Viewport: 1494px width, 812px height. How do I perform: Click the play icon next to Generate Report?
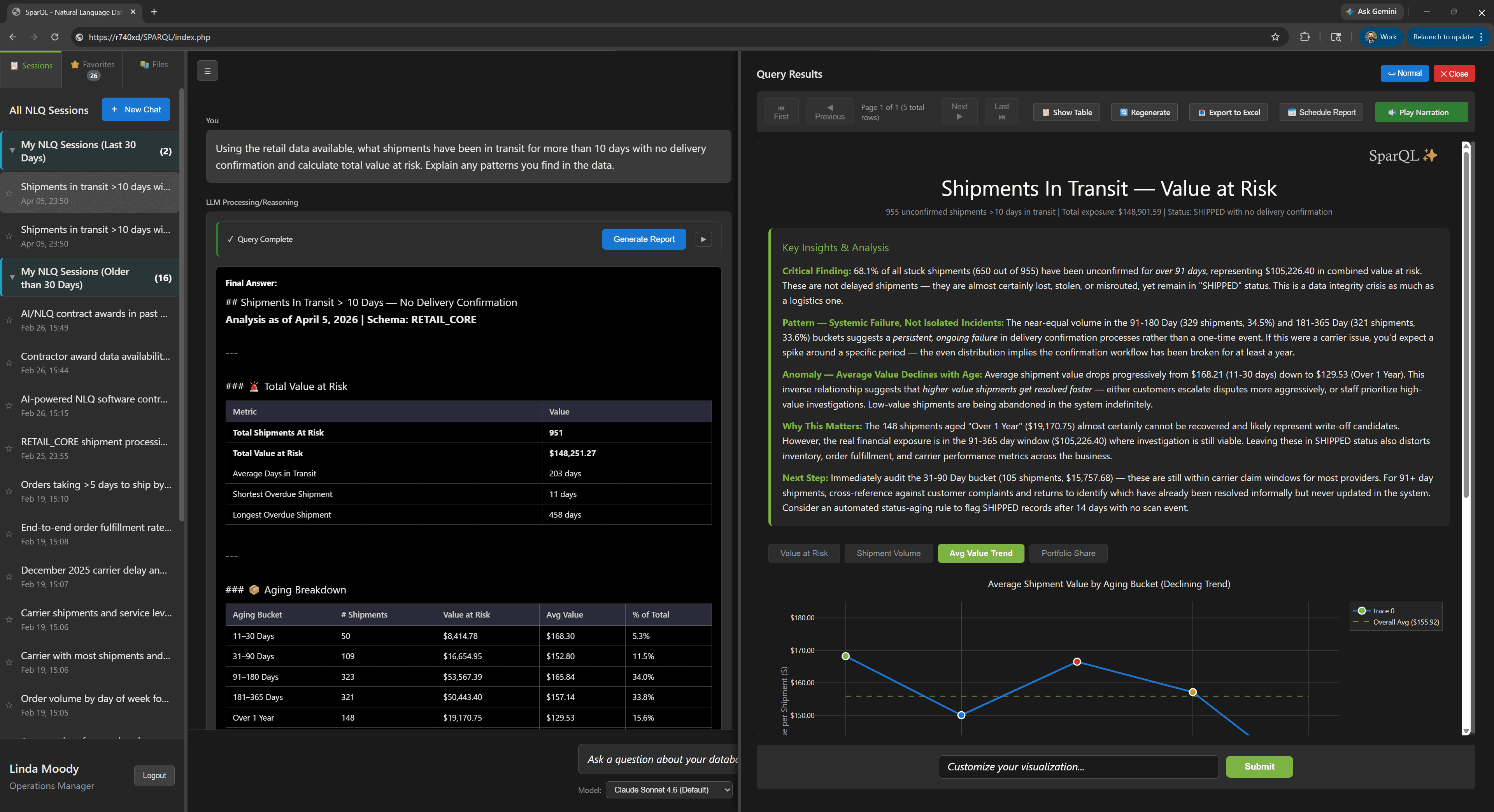click(703, 239)
